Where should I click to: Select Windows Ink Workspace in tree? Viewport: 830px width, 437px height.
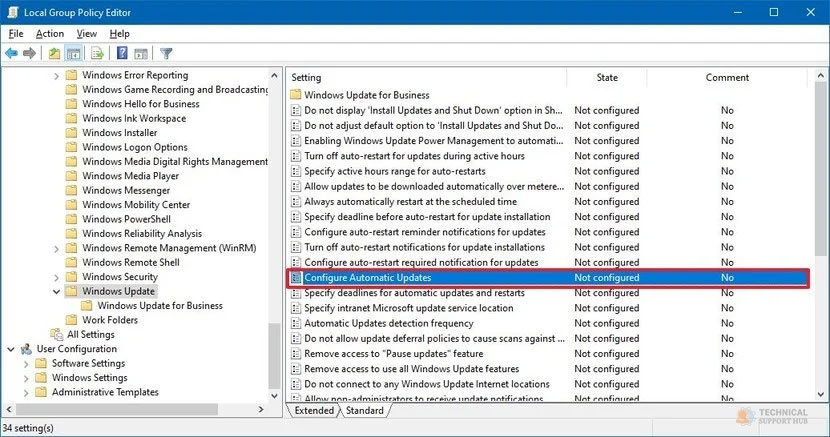tap(134, 118)
